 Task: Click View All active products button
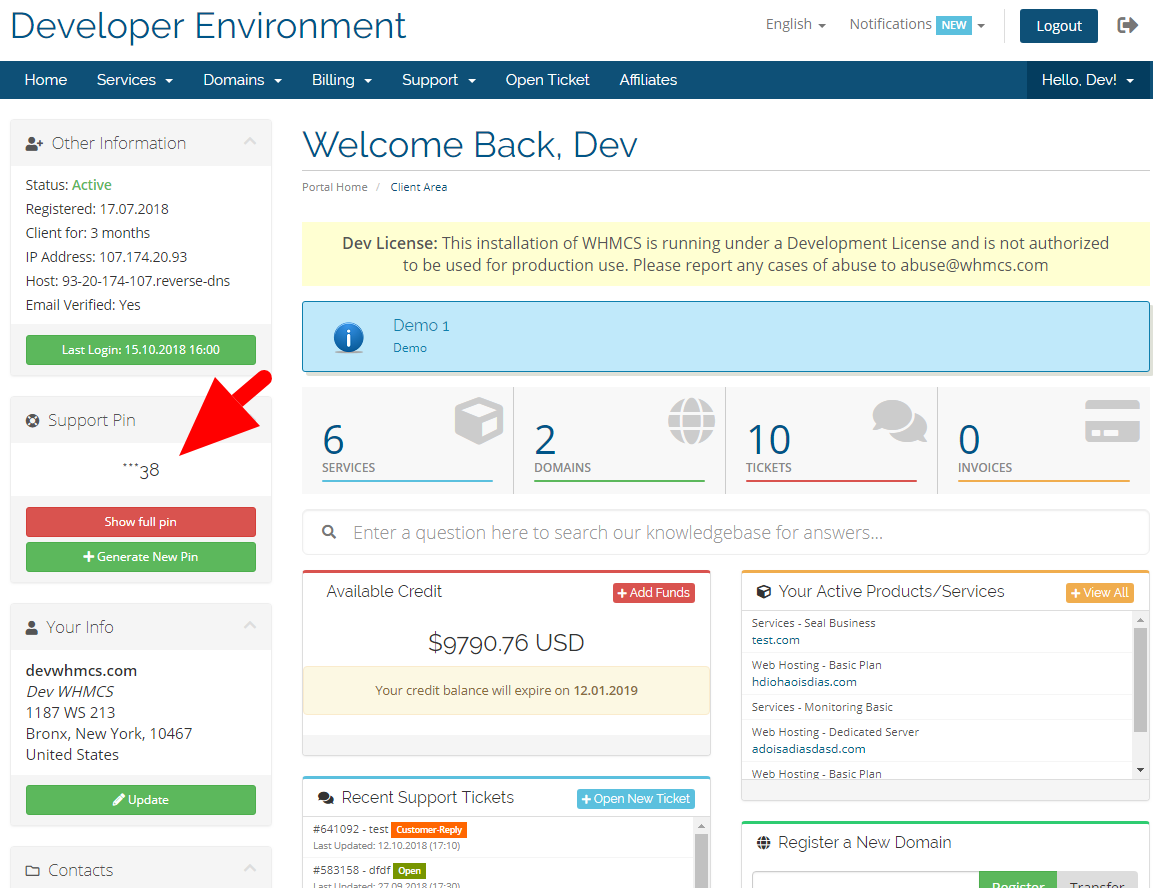tap(1099, 592)
